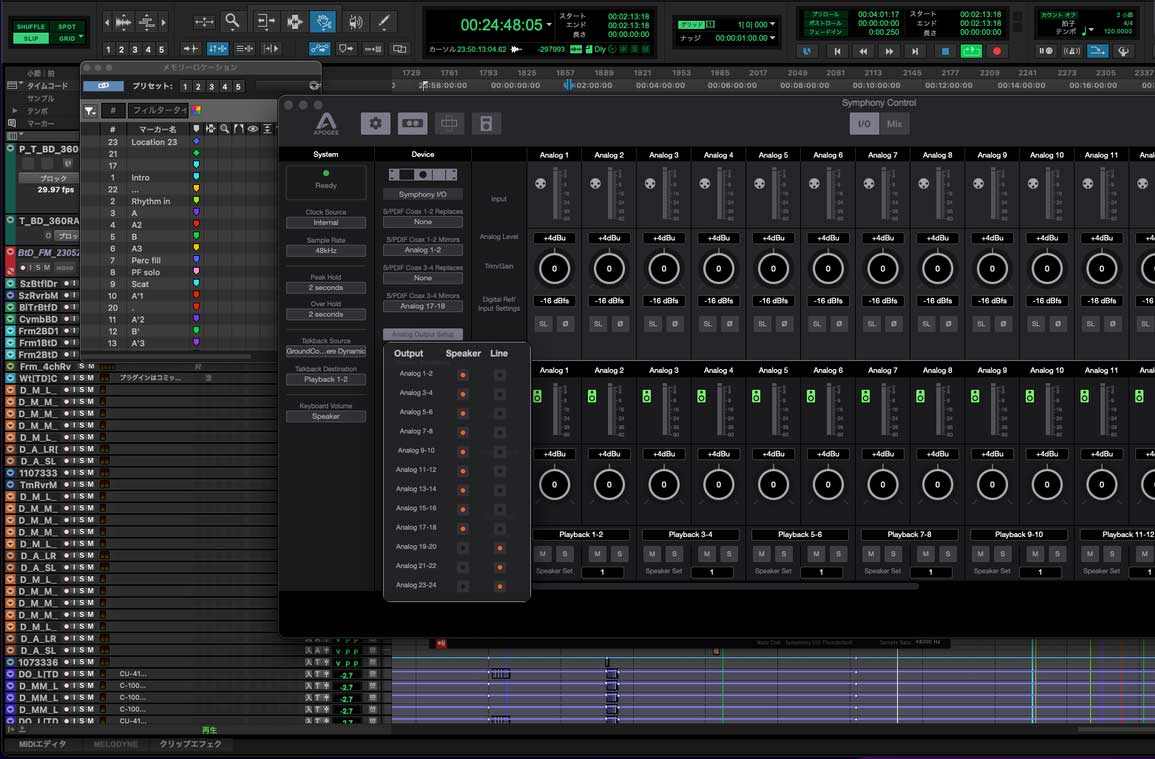Open S/PDIF Coax 3-4 Mirrors Analog 17-18 dropdown
1155x759 pixels.
[x=423, y=306]
